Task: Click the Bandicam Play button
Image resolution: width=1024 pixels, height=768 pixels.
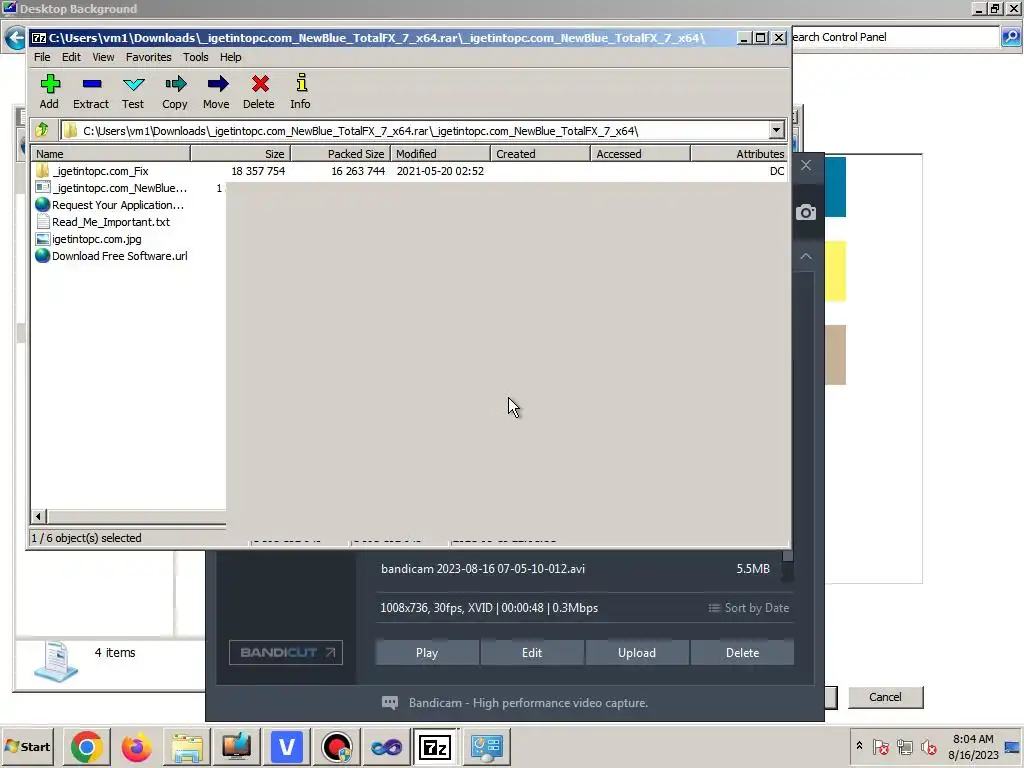Action: coord(427,652)
